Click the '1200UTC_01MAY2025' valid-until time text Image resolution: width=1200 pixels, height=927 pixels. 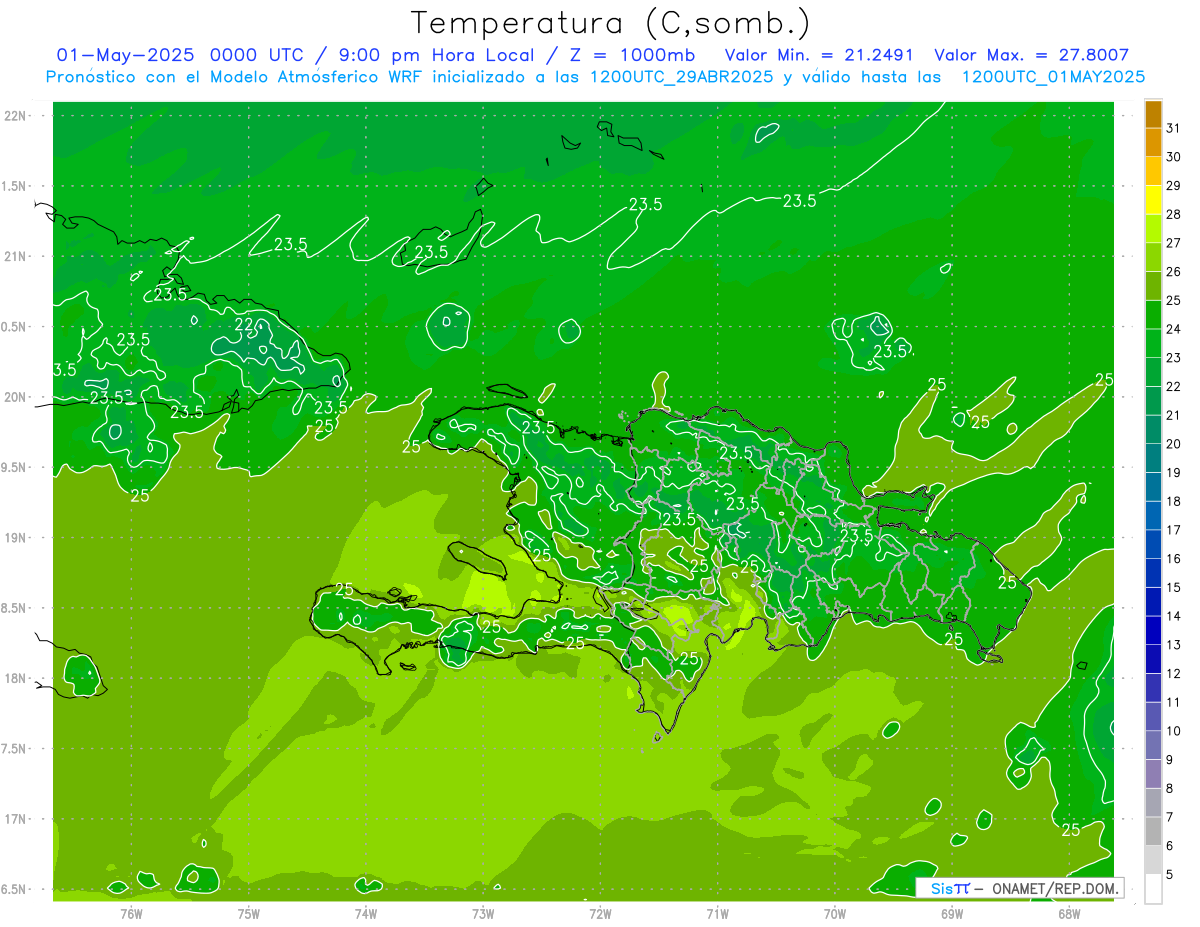1053,77
